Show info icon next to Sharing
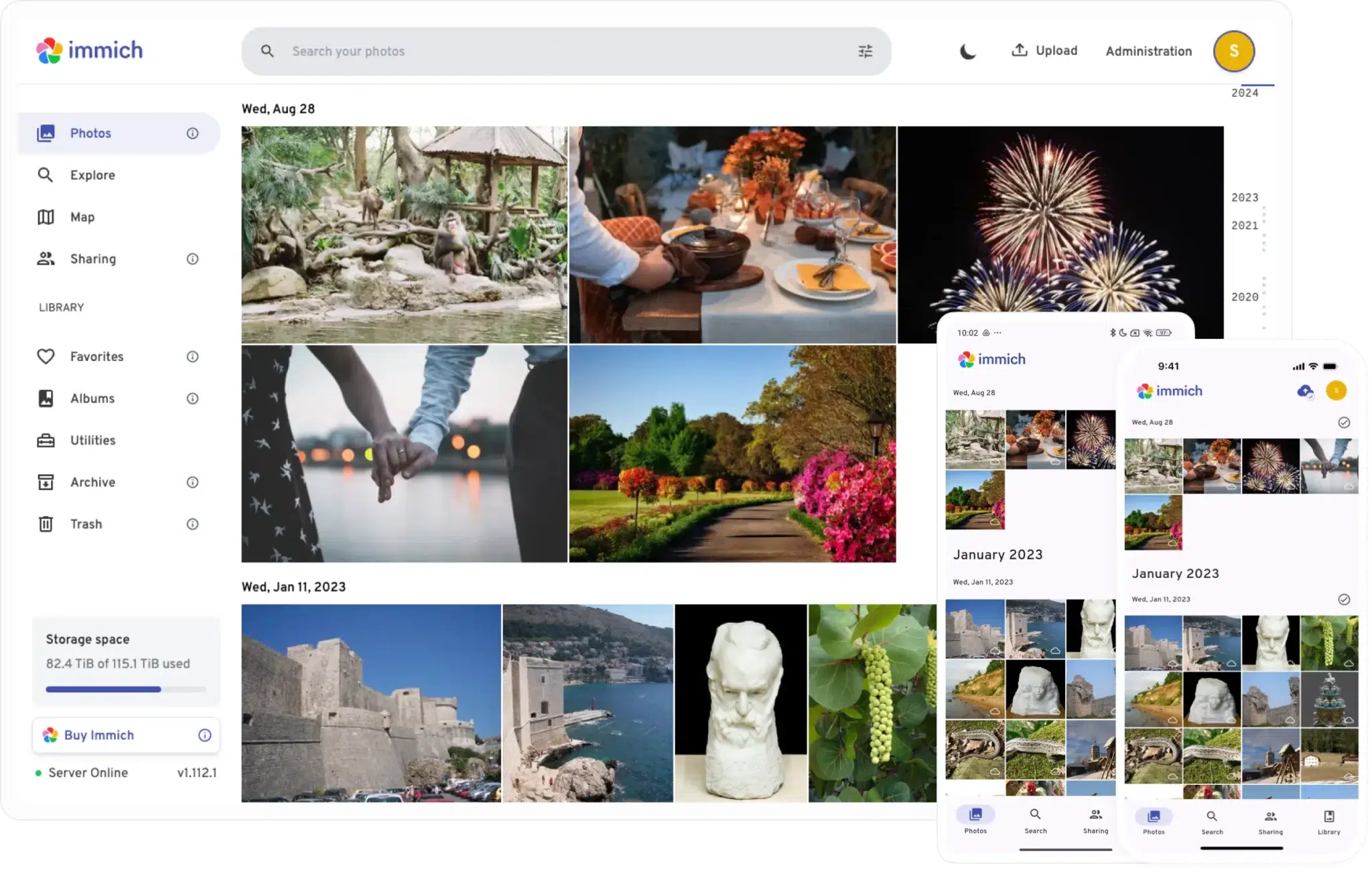The width and height of the screenshot is (1372, 884). click(x=192, y=259)
